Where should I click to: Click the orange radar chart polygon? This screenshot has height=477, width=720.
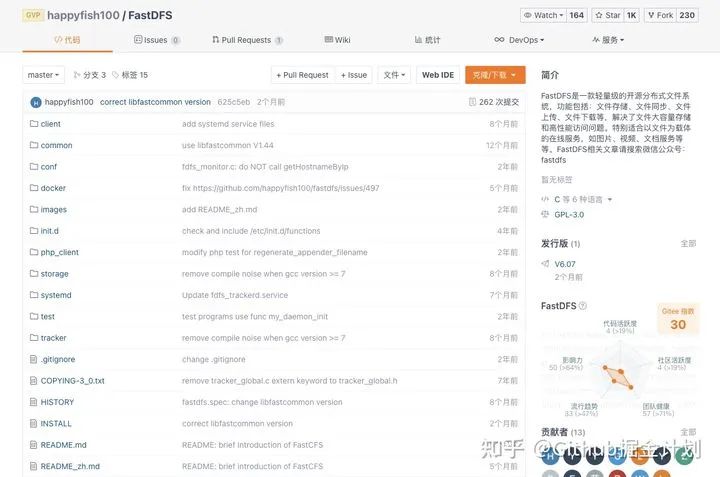tap(618, 377)
